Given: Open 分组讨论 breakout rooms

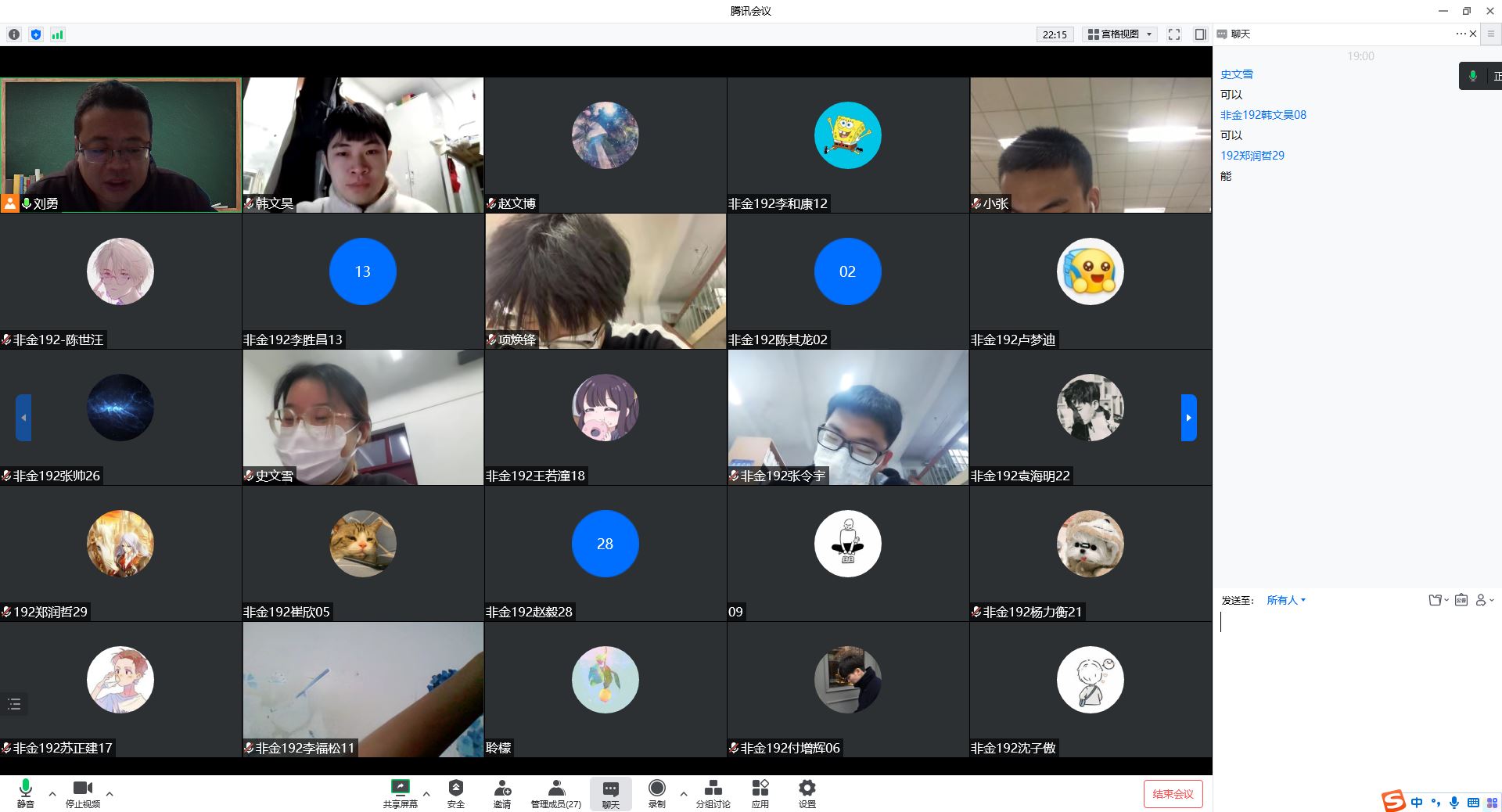Looking at the screenshot, I should click(x=713, y=792).
